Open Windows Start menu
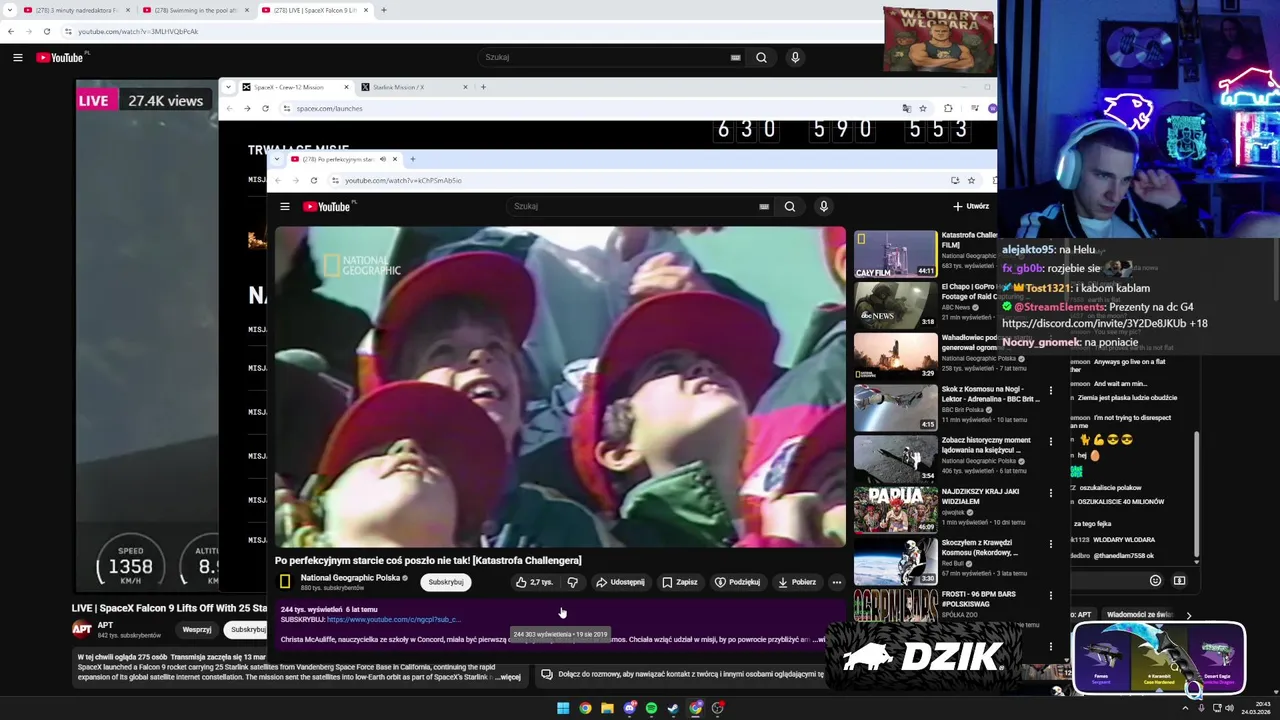Image resolution: width=1280 pixels, height=720 pixels. tap(563, 708)
